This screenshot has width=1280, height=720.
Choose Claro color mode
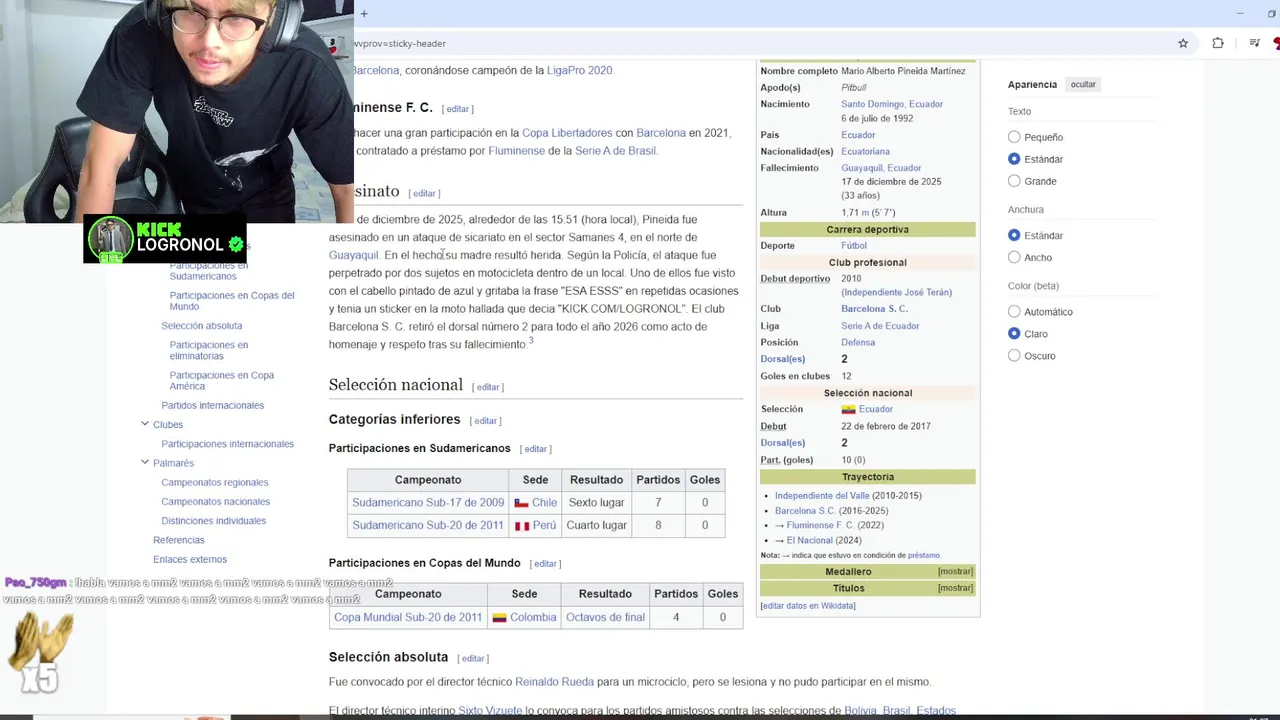(1014, 334)
